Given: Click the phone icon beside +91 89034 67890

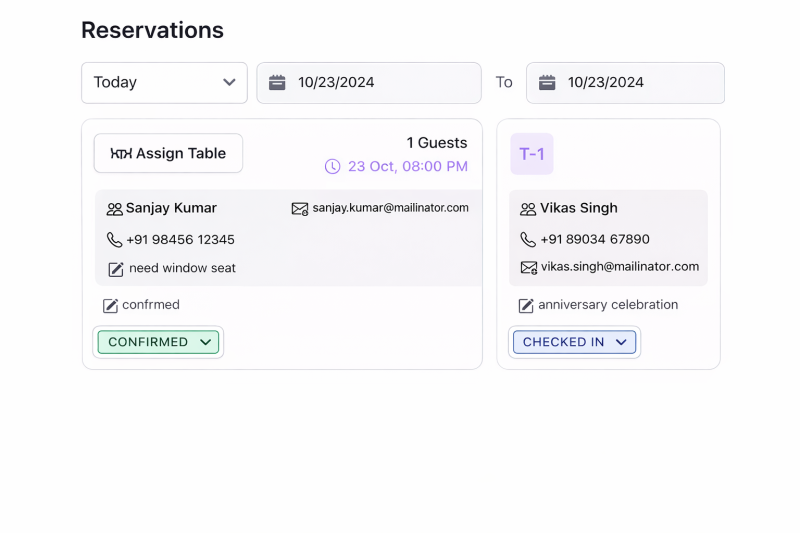Looking at the screenshot, I should click(x=528, y=240).
